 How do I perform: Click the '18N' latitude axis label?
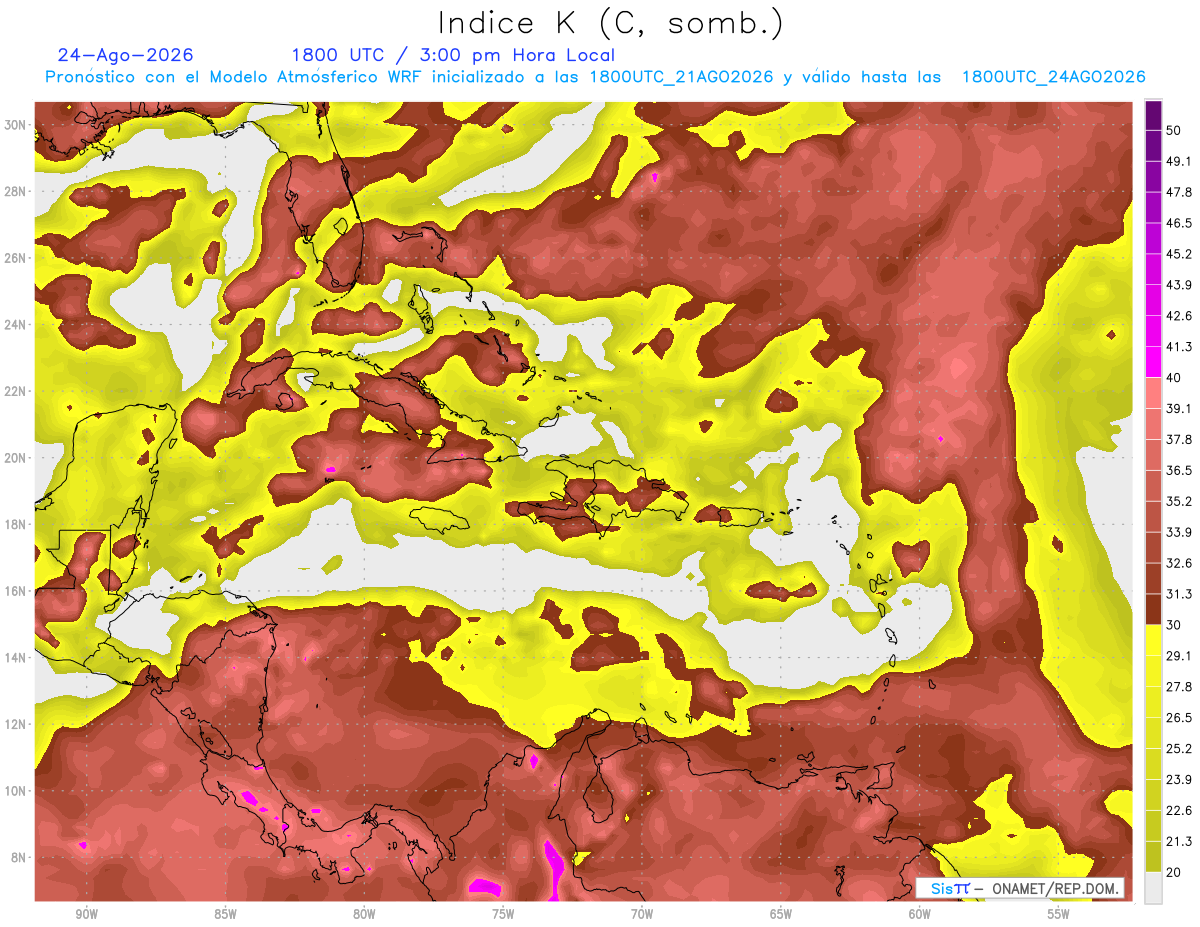pyautogui.click(x=15, y=524)
